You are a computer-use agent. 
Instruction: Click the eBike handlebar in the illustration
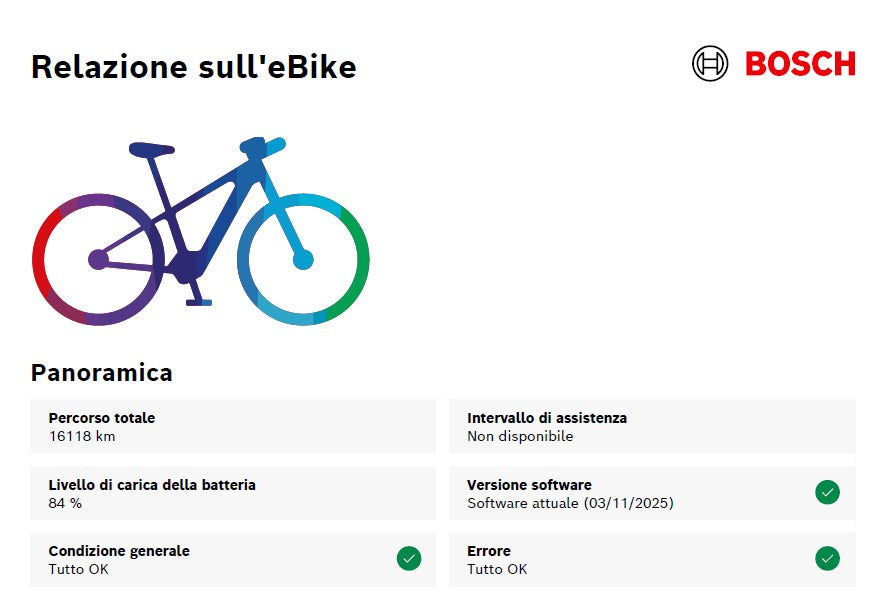pos(265,146)
